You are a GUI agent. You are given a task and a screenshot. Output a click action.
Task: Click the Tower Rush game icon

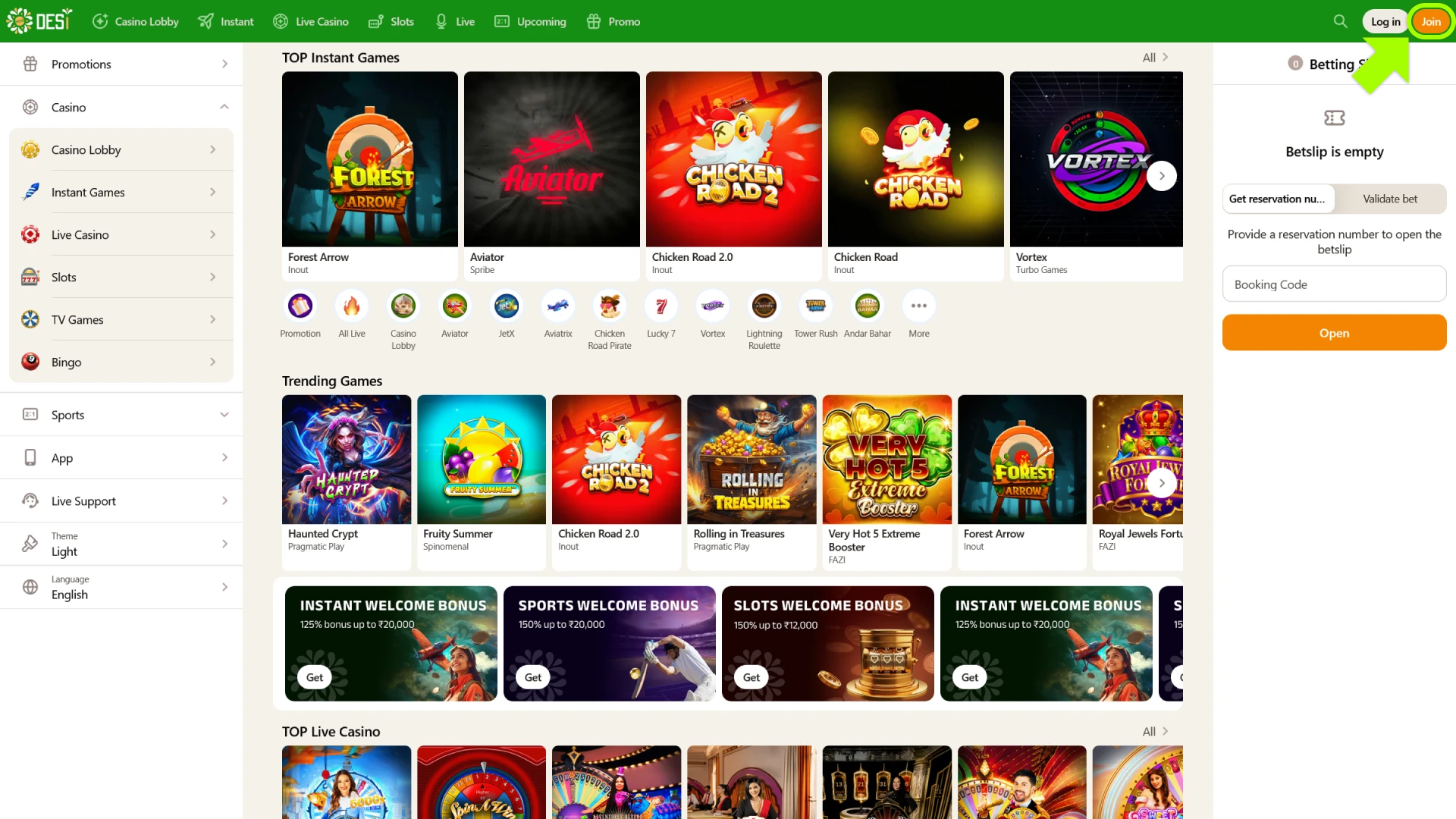815,306
